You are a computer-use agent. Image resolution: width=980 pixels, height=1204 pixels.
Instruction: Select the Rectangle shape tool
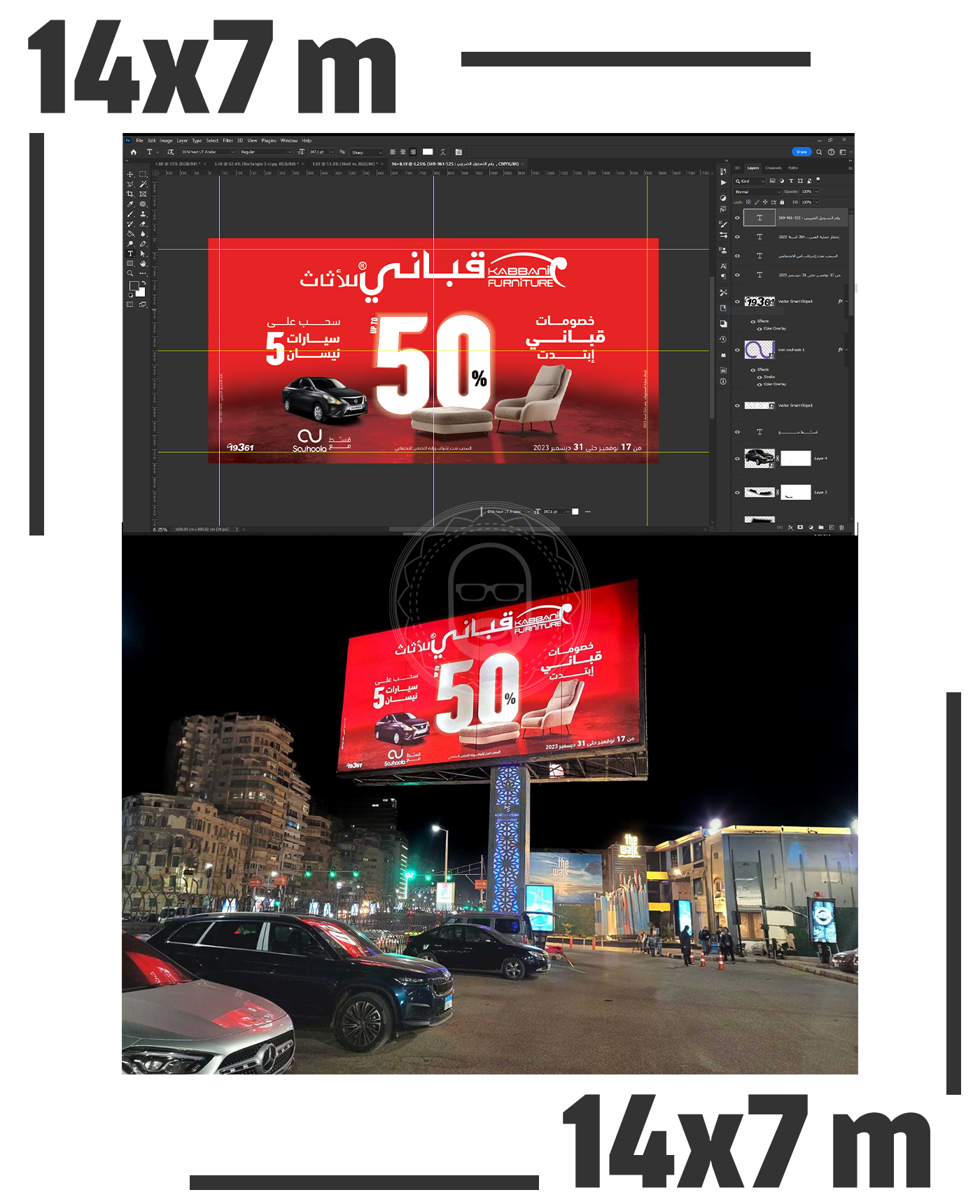pos(130,263)
